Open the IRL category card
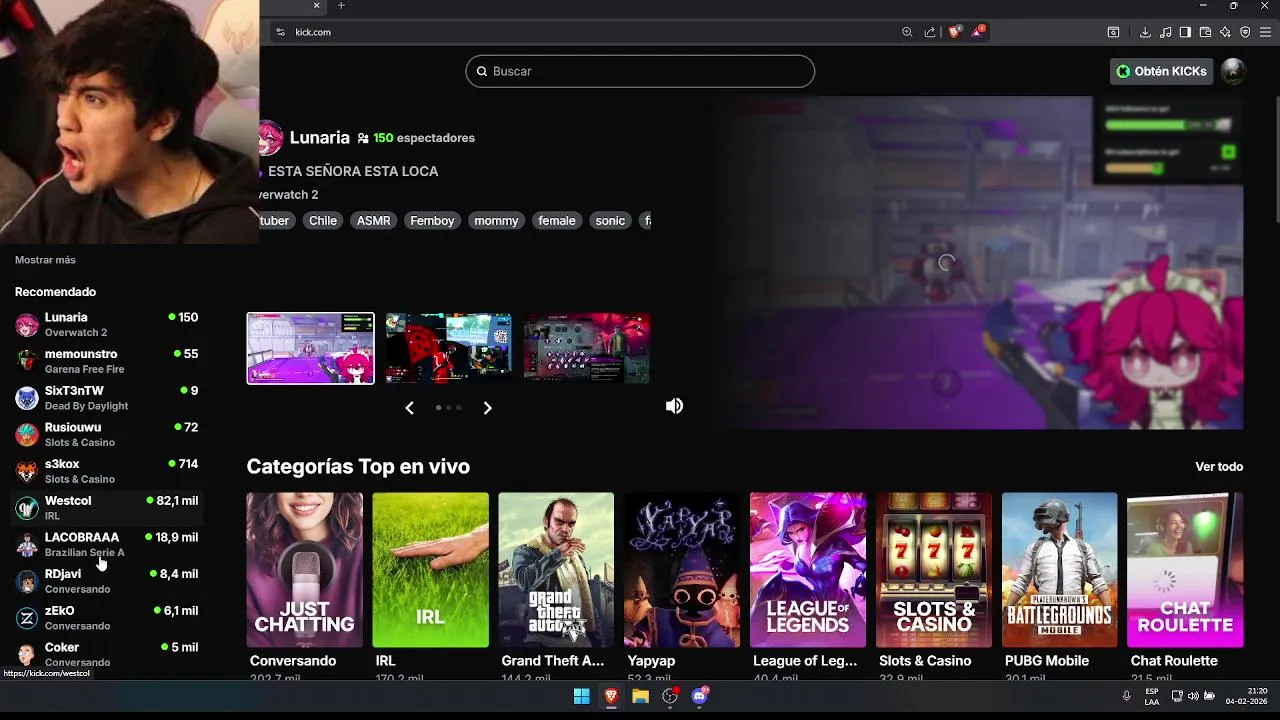1280x720 pixels. [x=430, y=570]
